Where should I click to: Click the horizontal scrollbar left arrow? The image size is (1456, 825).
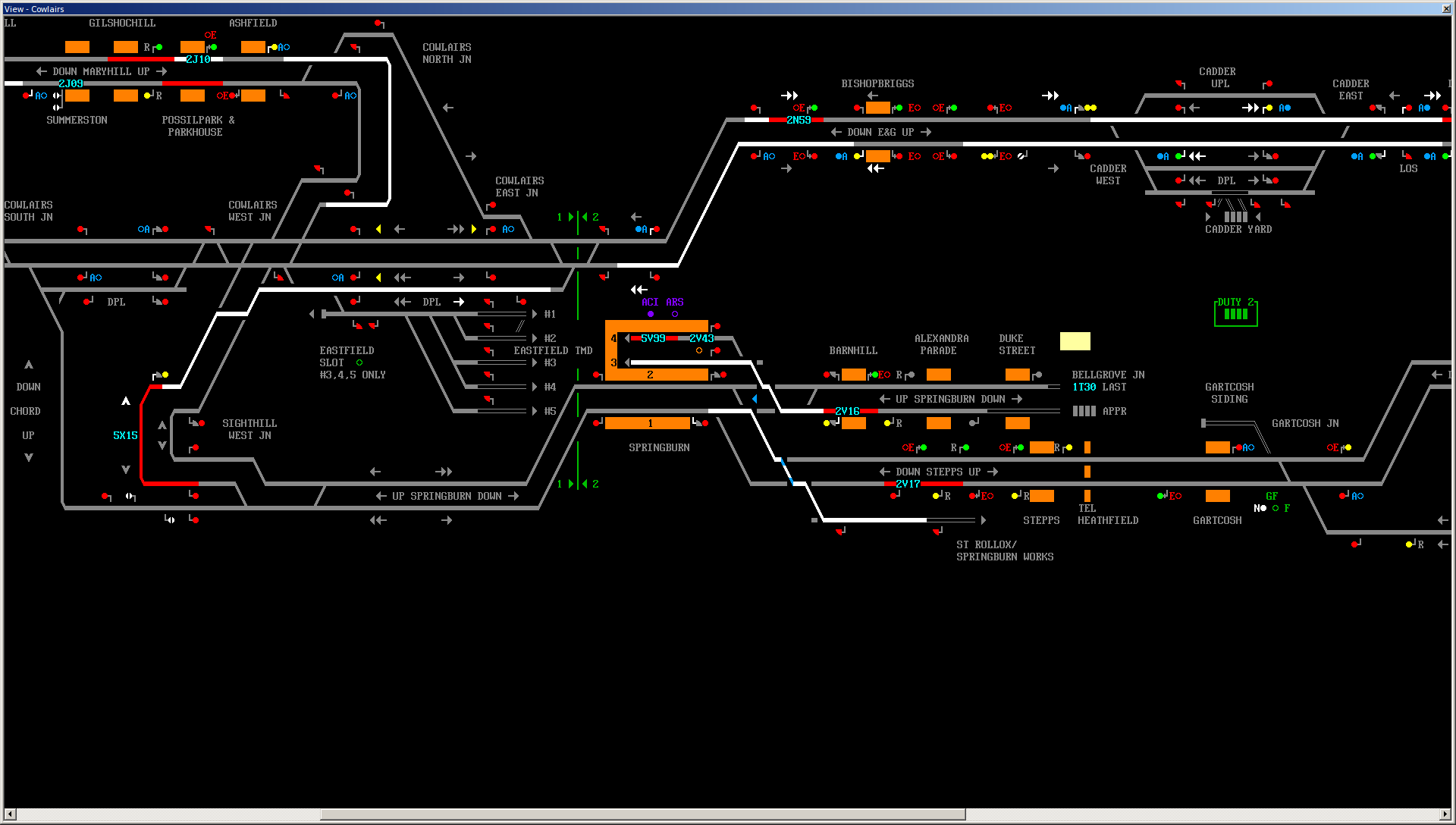[x=9, y=814]
